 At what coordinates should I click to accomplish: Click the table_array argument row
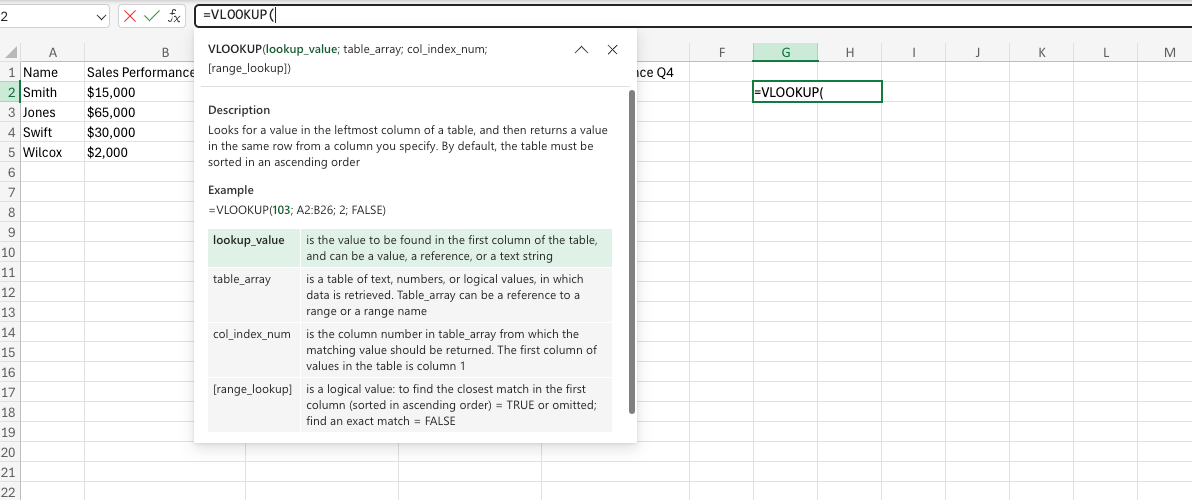coord(410,295)
